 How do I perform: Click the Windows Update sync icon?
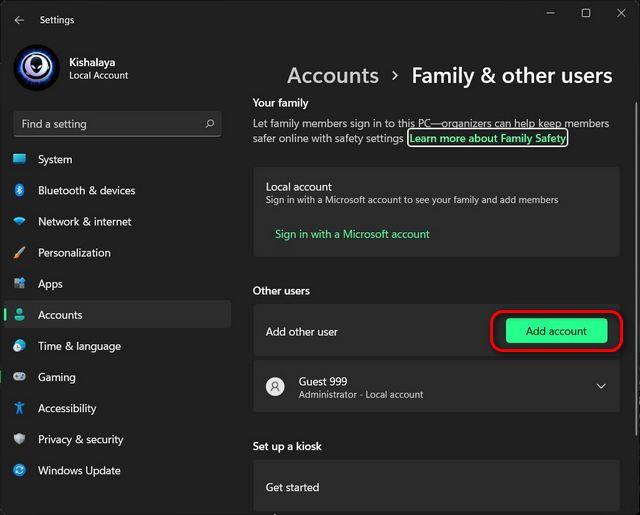point(19,470)
